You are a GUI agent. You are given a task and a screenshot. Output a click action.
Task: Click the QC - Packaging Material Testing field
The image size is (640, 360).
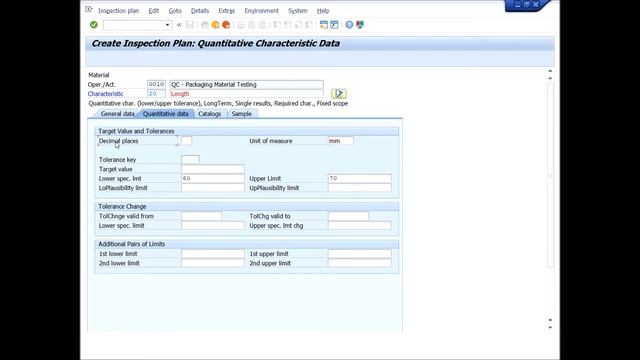tap(247, 84)
